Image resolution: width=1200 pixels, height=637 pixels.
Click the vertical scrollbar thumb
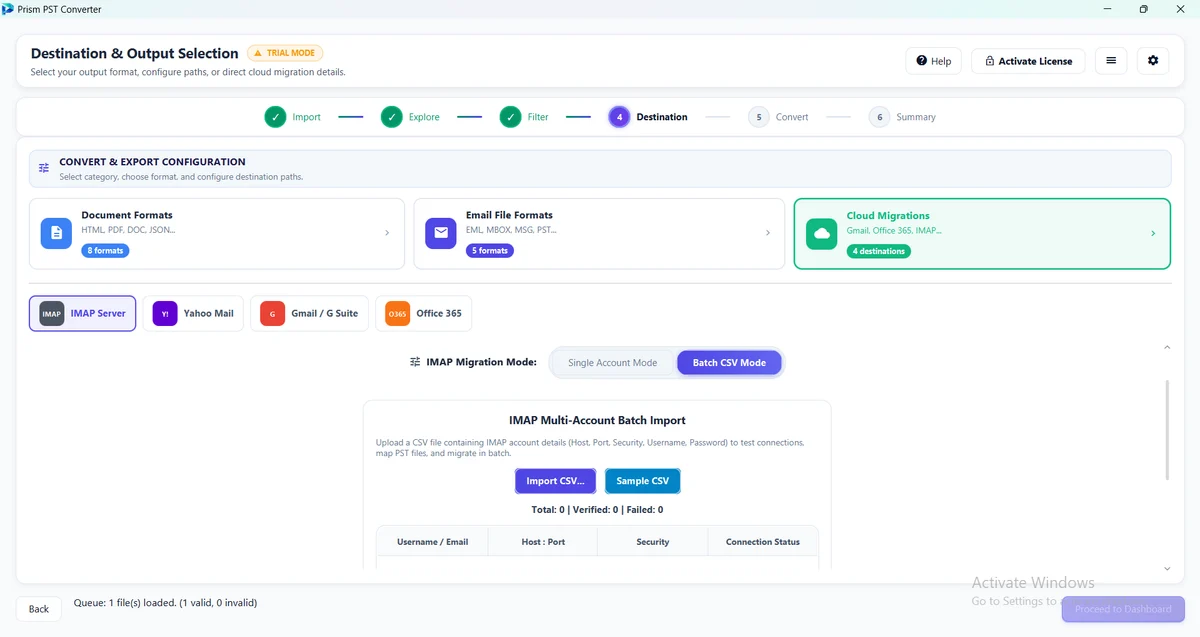tap(1167, 430)
